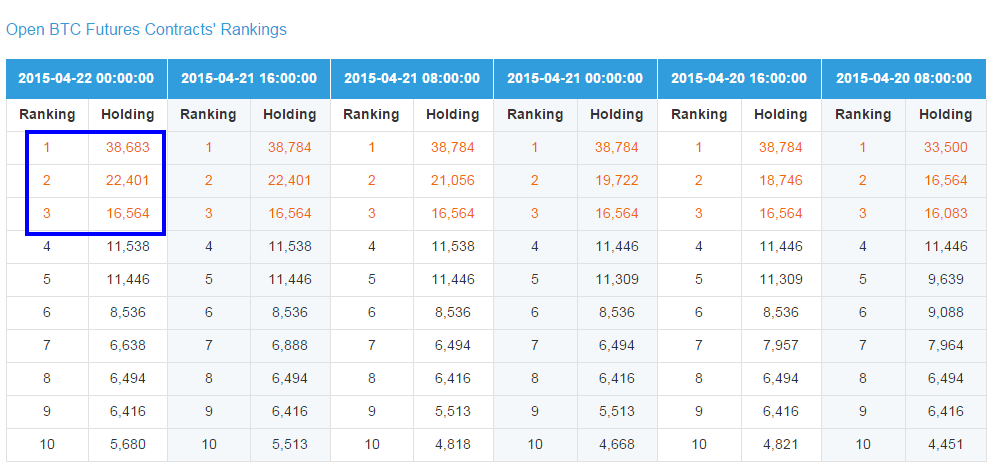994x466 pixels.
Task: Click 6,416 in the 2015-04-20 08:00:00 column
Action: click(945, 411)
